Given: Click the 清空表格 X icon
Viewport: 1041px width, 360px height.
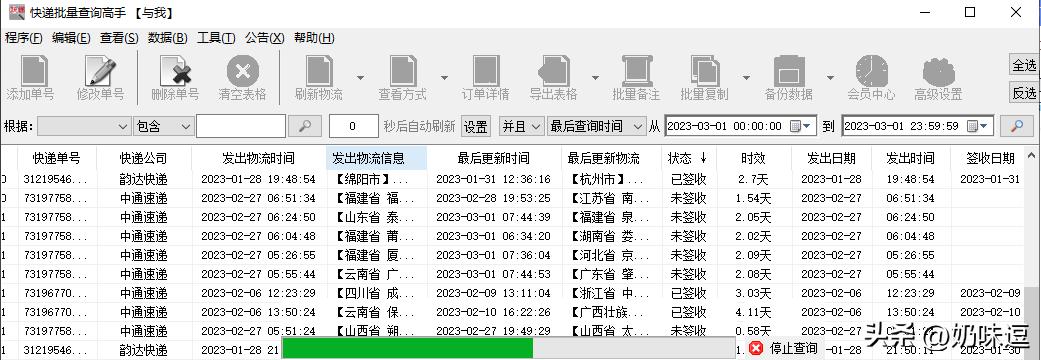Looking at the screenshot, I should [243, 70].
